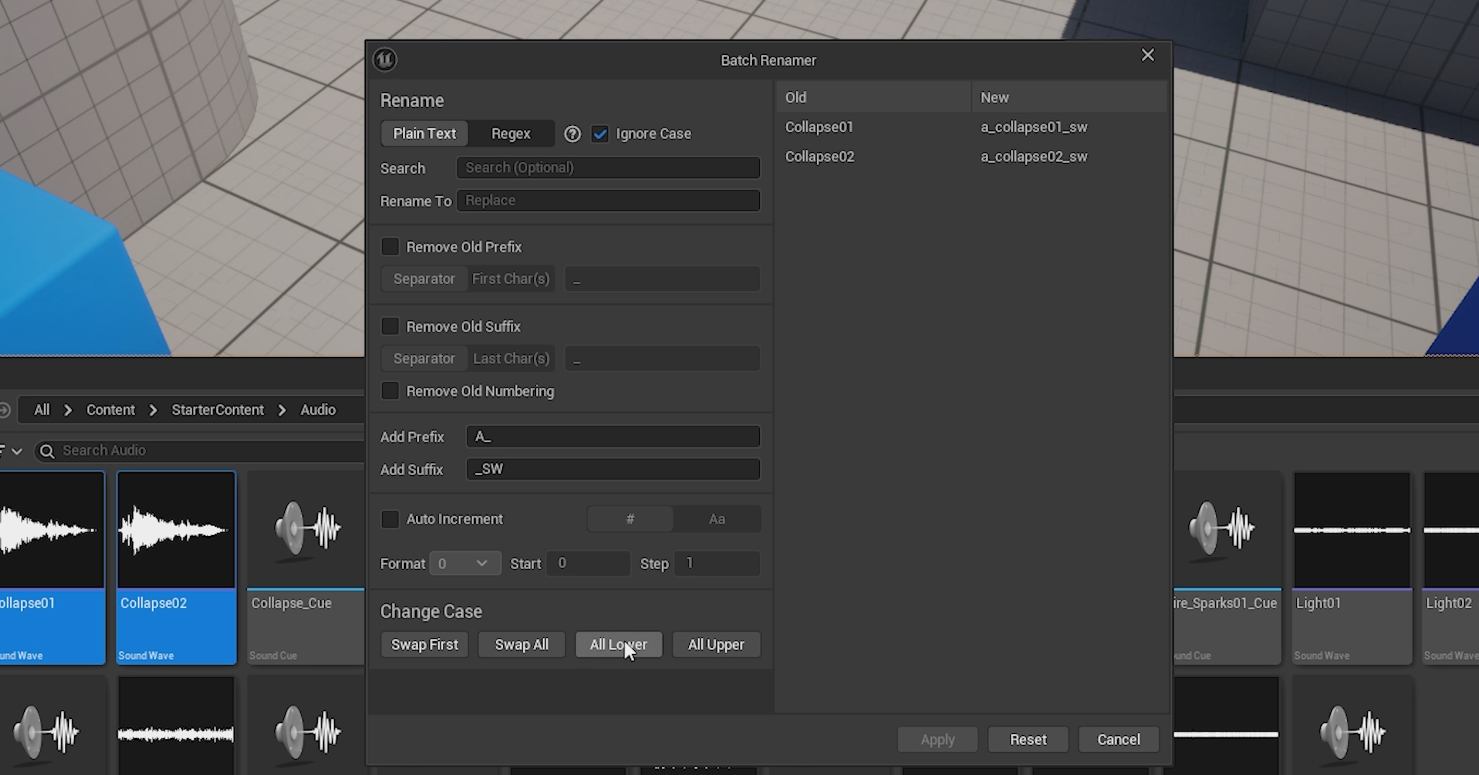Select First Char(s) option

(511, 279)
